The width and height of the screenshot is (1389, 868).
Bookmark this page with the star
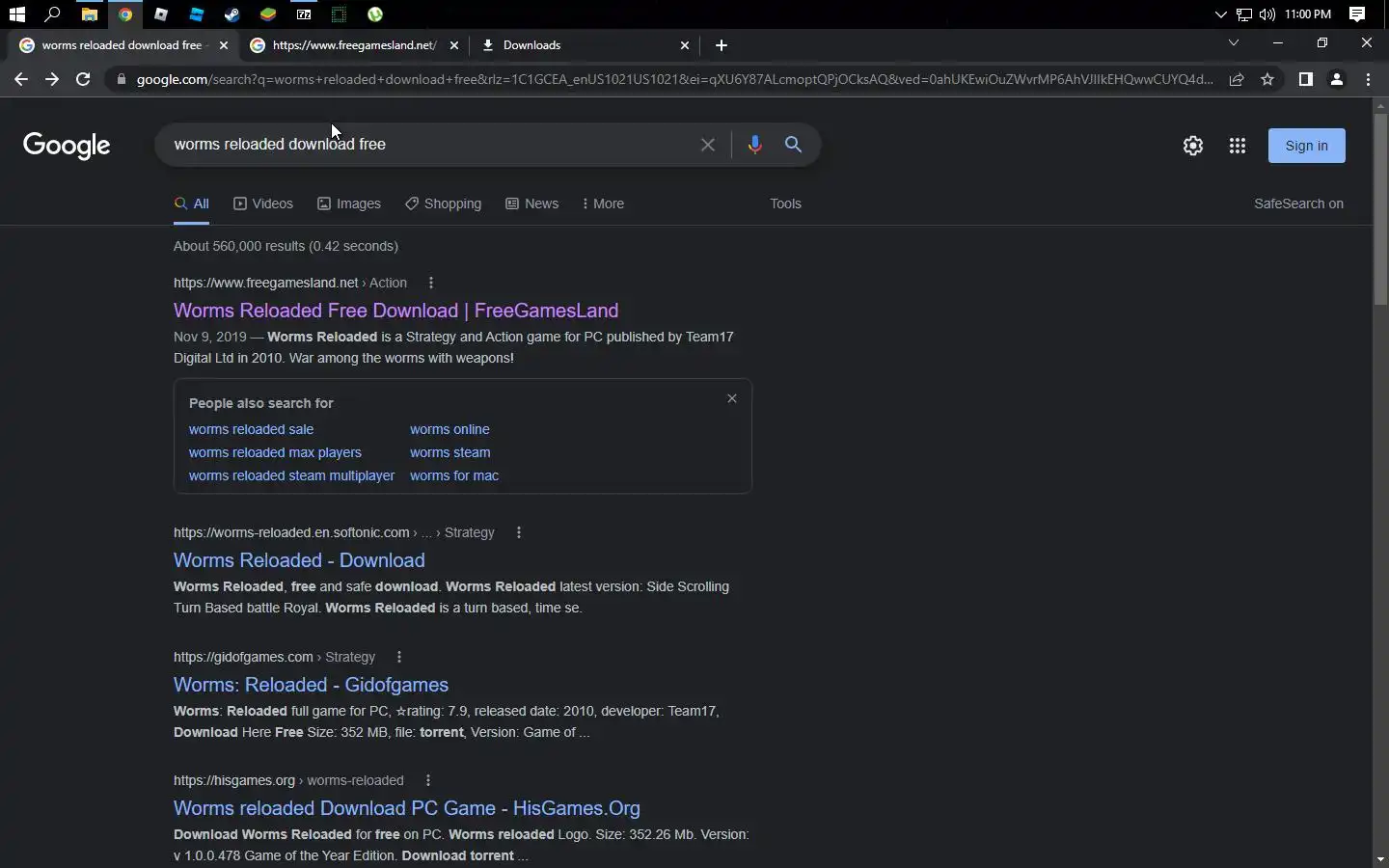click(1267, 79)
